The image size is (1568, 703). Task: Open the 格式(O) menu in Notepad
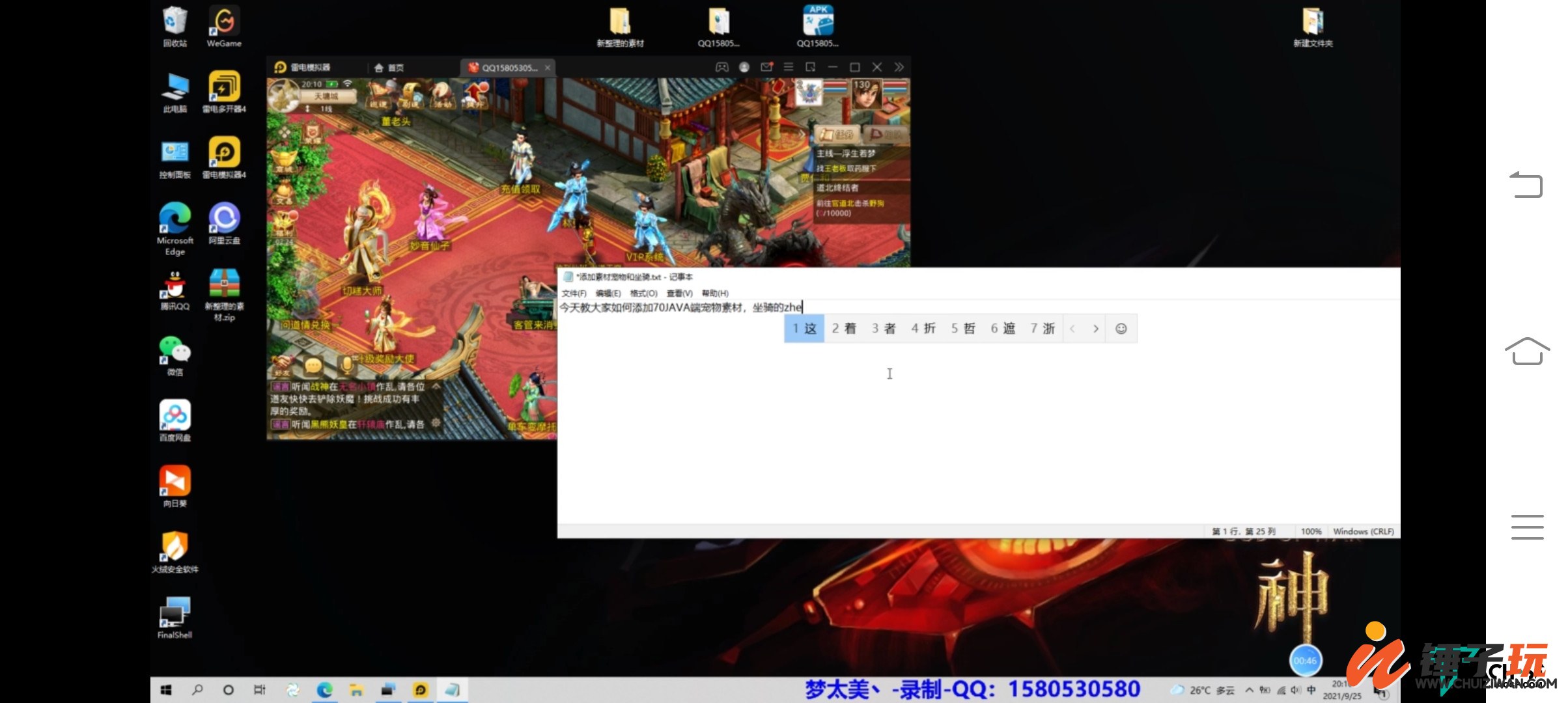pos(643,294)
